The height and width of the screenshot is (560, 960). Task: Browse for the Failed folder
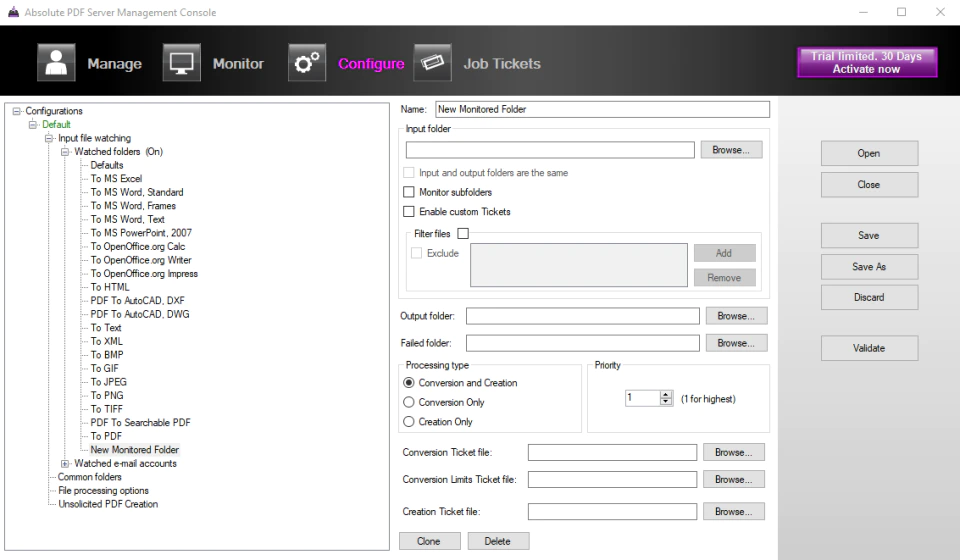click(x=736, y=343)
